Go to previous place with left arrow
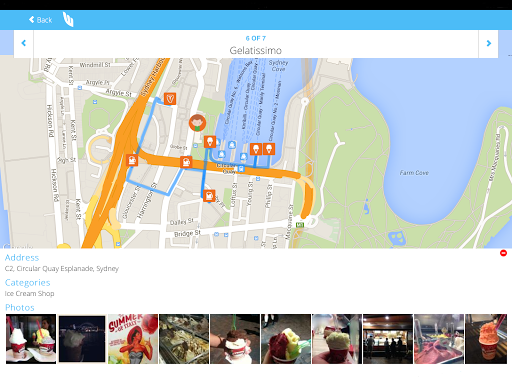Image resolution: width=512 pixels, height=384 pixels. (24, 43)
